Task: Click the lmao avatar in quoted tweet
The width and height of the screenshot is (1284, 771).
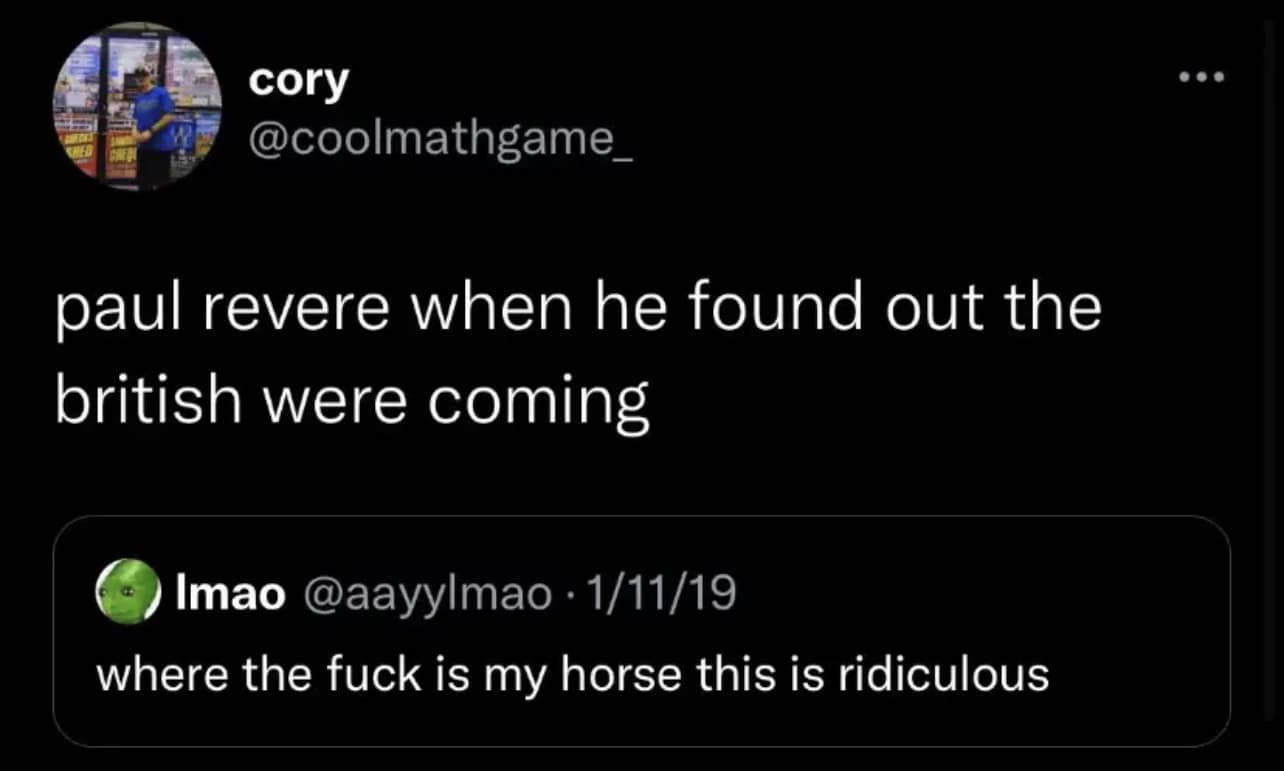Action: (x=124, y=592)
